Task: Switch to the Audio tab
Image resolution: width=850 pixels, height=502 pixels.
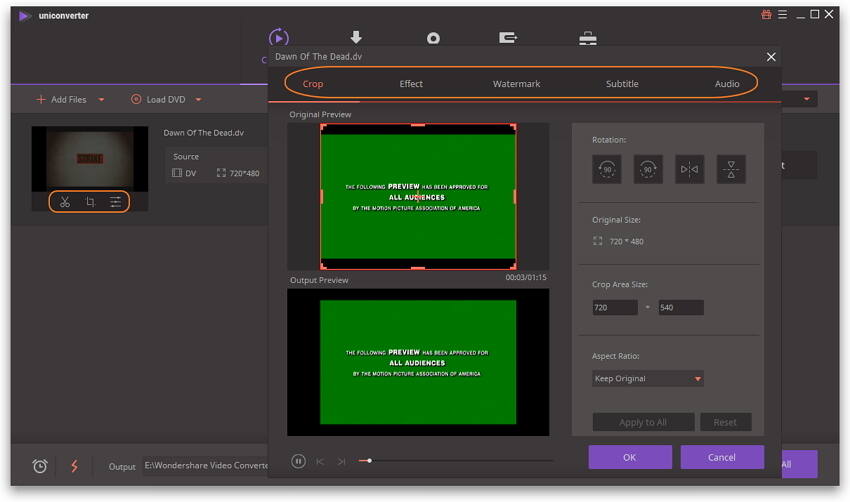Action: point(727,84)
